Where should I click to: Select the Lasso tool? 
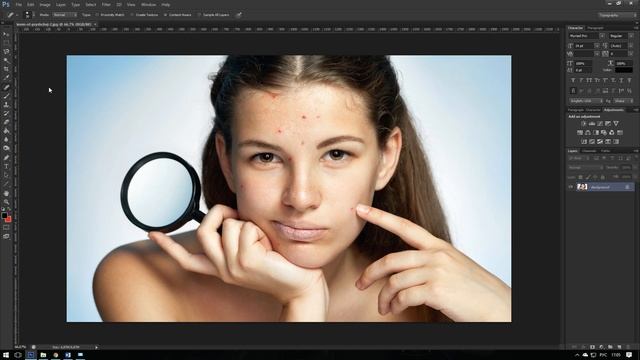point(6,52)
